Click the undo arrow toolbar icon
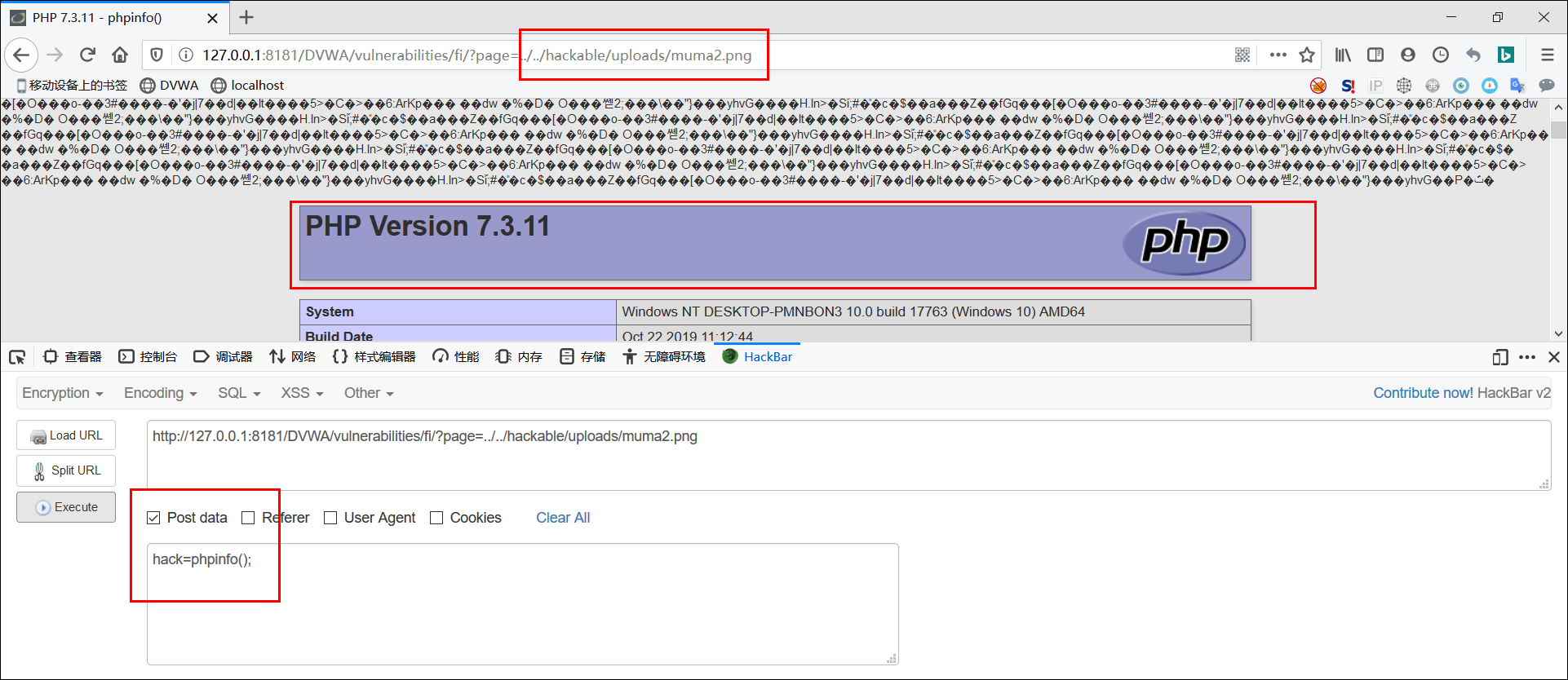Screen dimensions: 1568x680 pos(1473,55)
